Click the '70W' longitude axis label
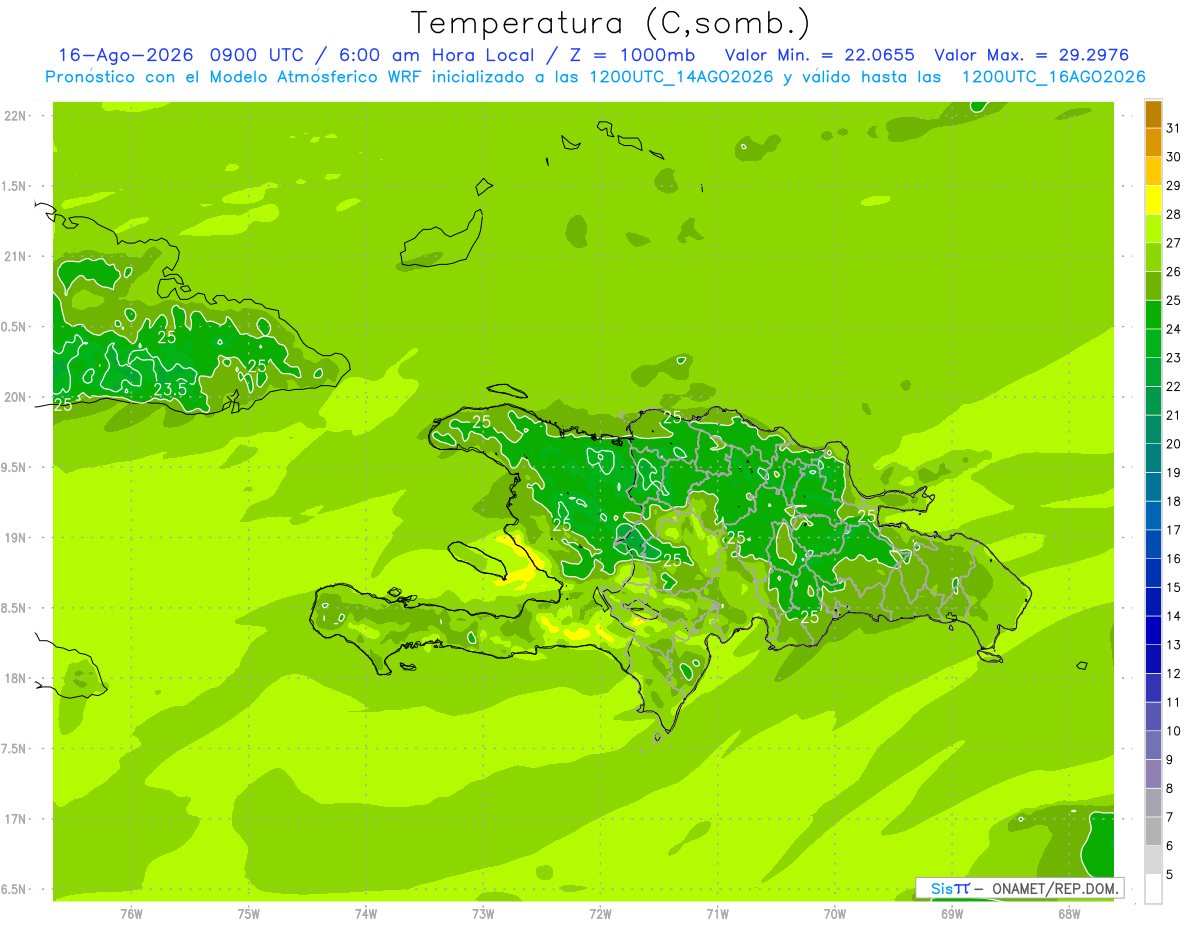Image resolution: width=1200 pixels, height=927 pixels. pyautogui.click(x=835, y=913)
